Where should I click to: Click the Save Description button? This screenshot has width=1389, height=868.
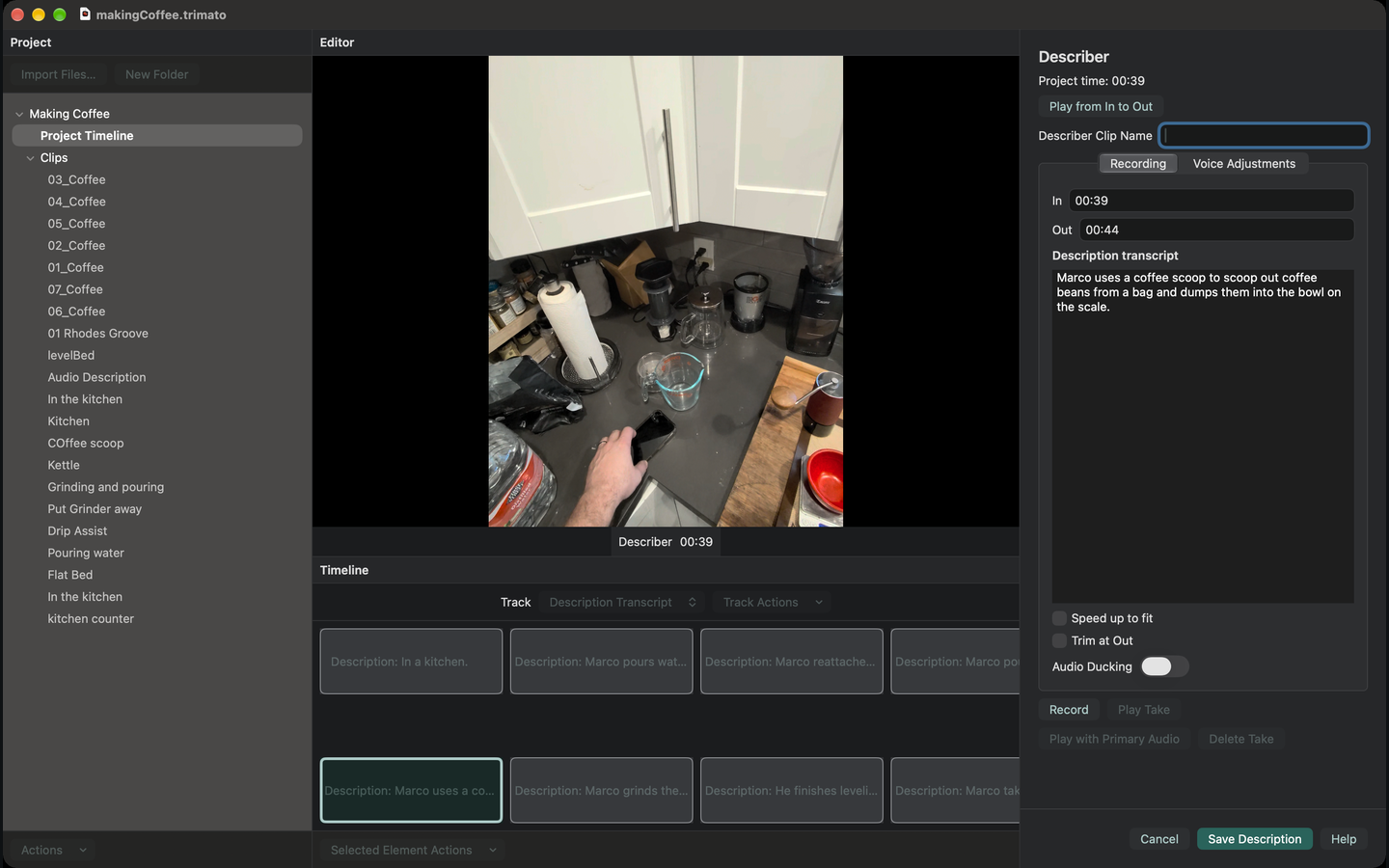click(x=1254, y=839)
